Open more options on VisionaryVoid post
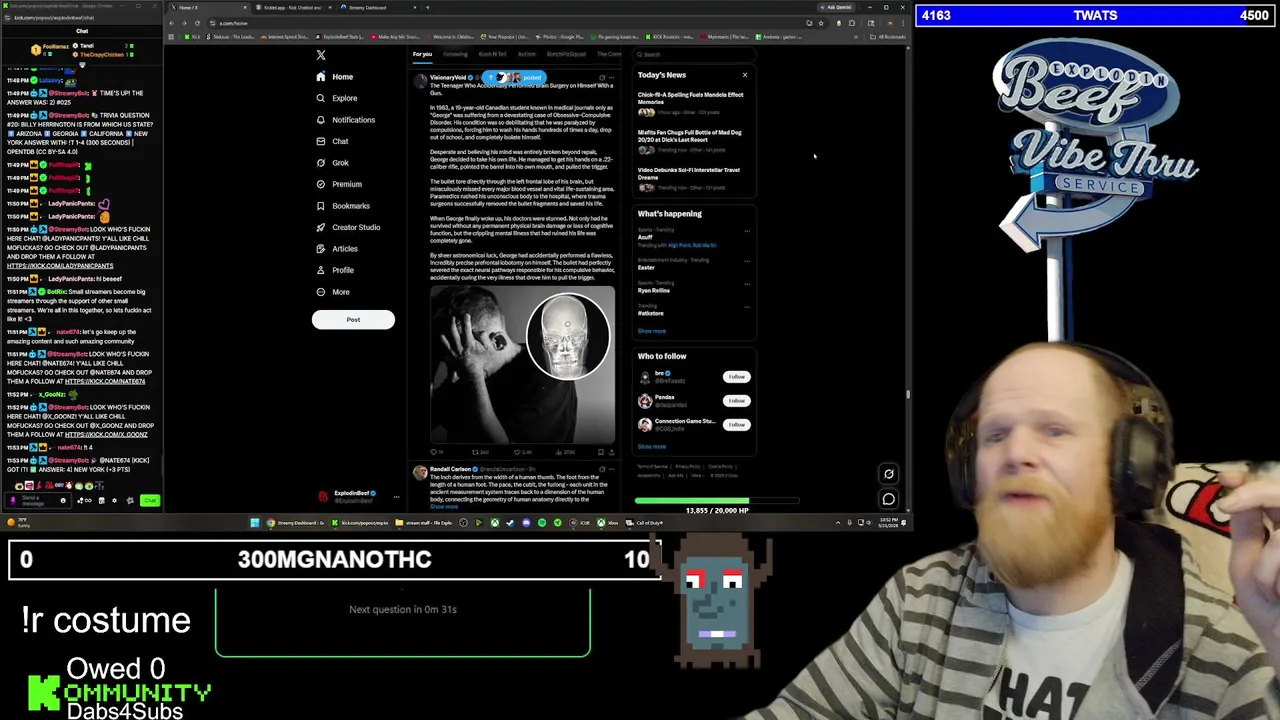This screenshot has width=1280, height=720. coord(612,77)
